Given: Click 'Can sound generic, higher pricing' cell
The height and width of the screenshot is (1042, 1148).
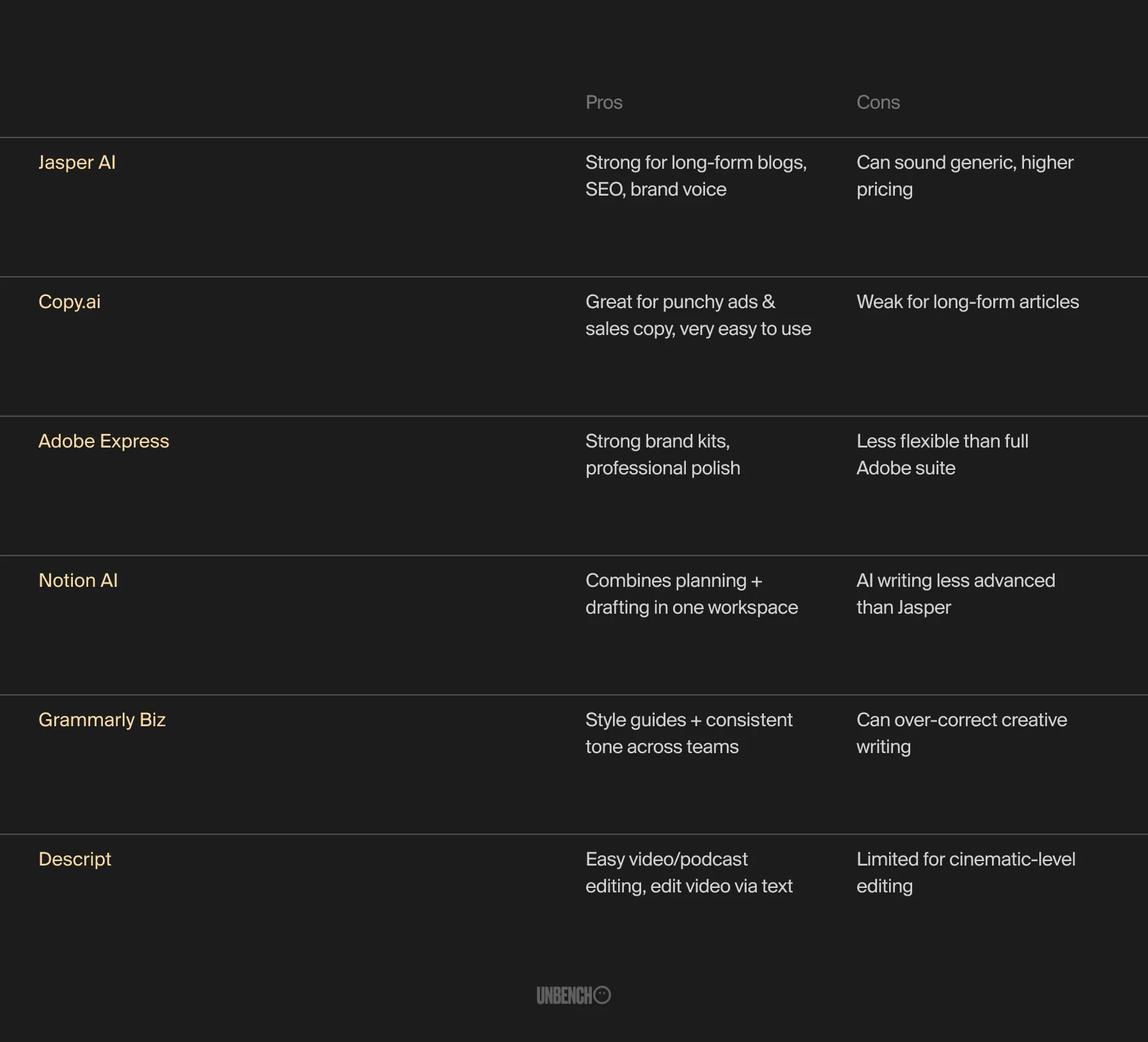Looking at the screenshot, I should [965, 176].
